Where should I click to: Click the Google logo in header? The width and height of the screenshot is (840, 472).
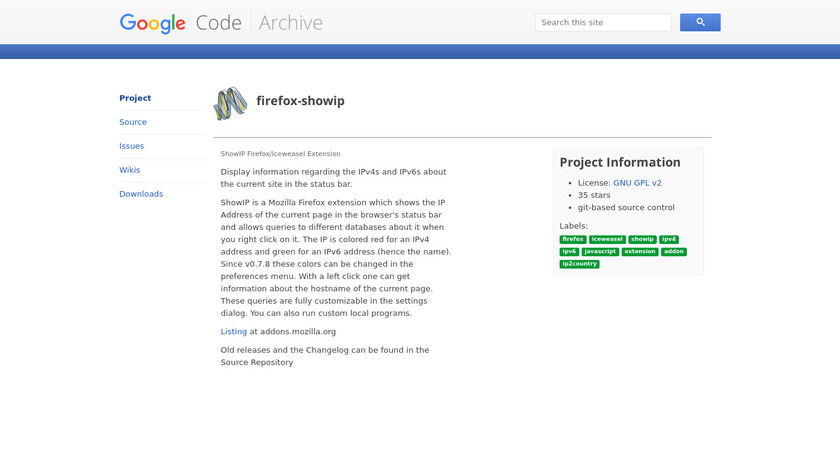153,23
